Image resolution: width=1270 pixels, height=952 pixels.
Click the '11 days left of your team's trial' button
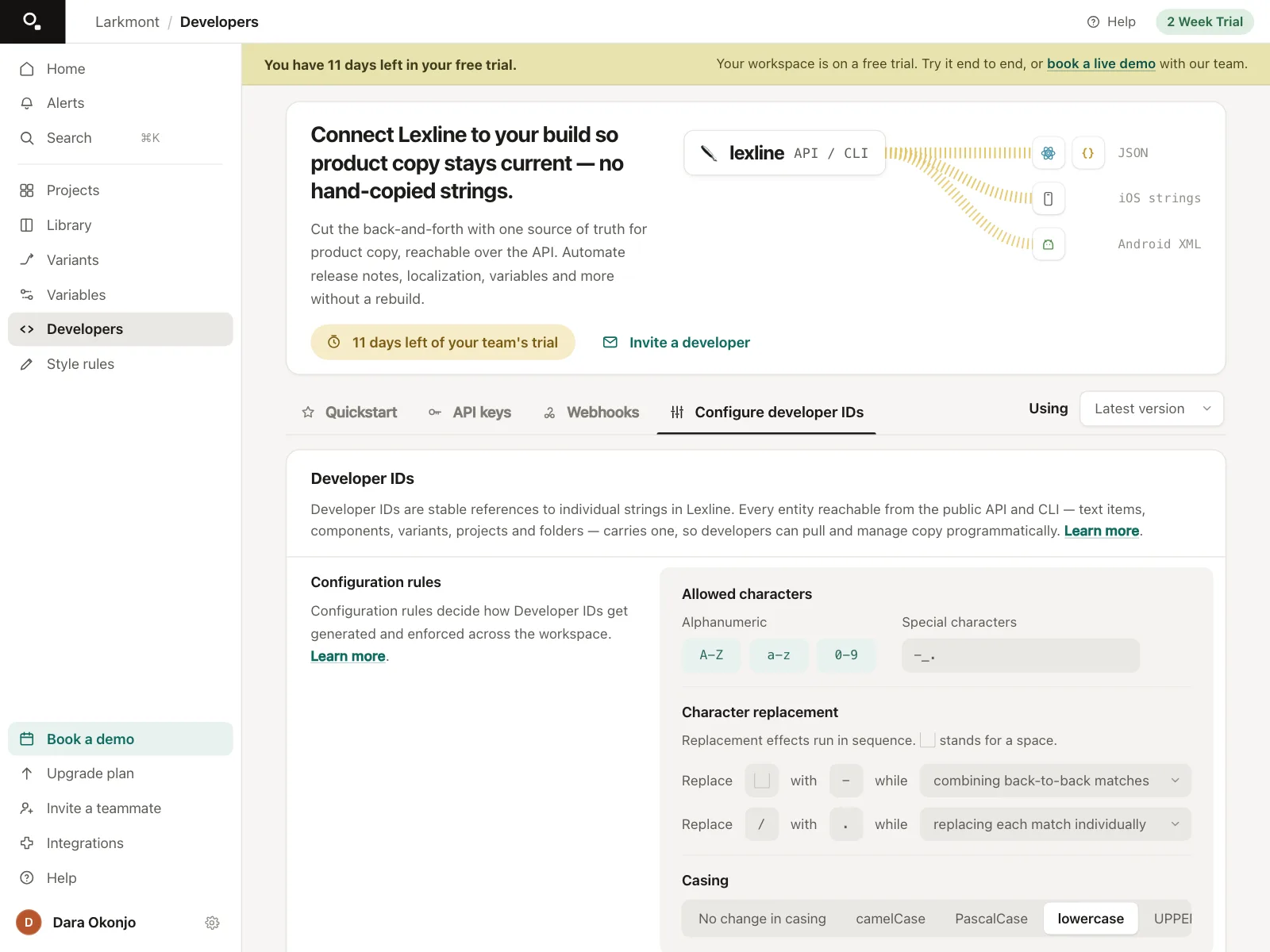443,342
